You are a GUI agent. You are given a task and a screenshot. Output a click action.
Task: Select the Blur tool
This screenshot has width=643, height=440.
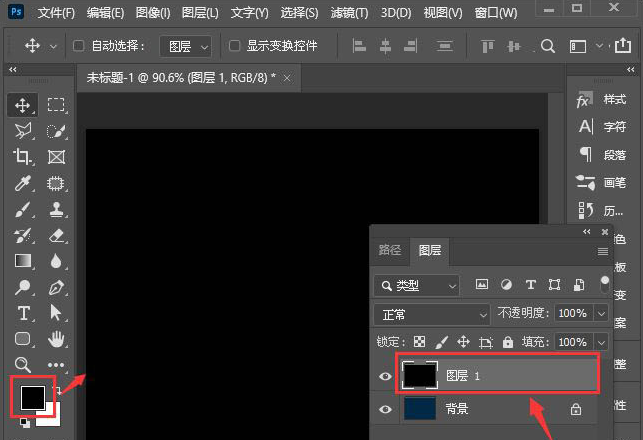click(x=56, y=261)
